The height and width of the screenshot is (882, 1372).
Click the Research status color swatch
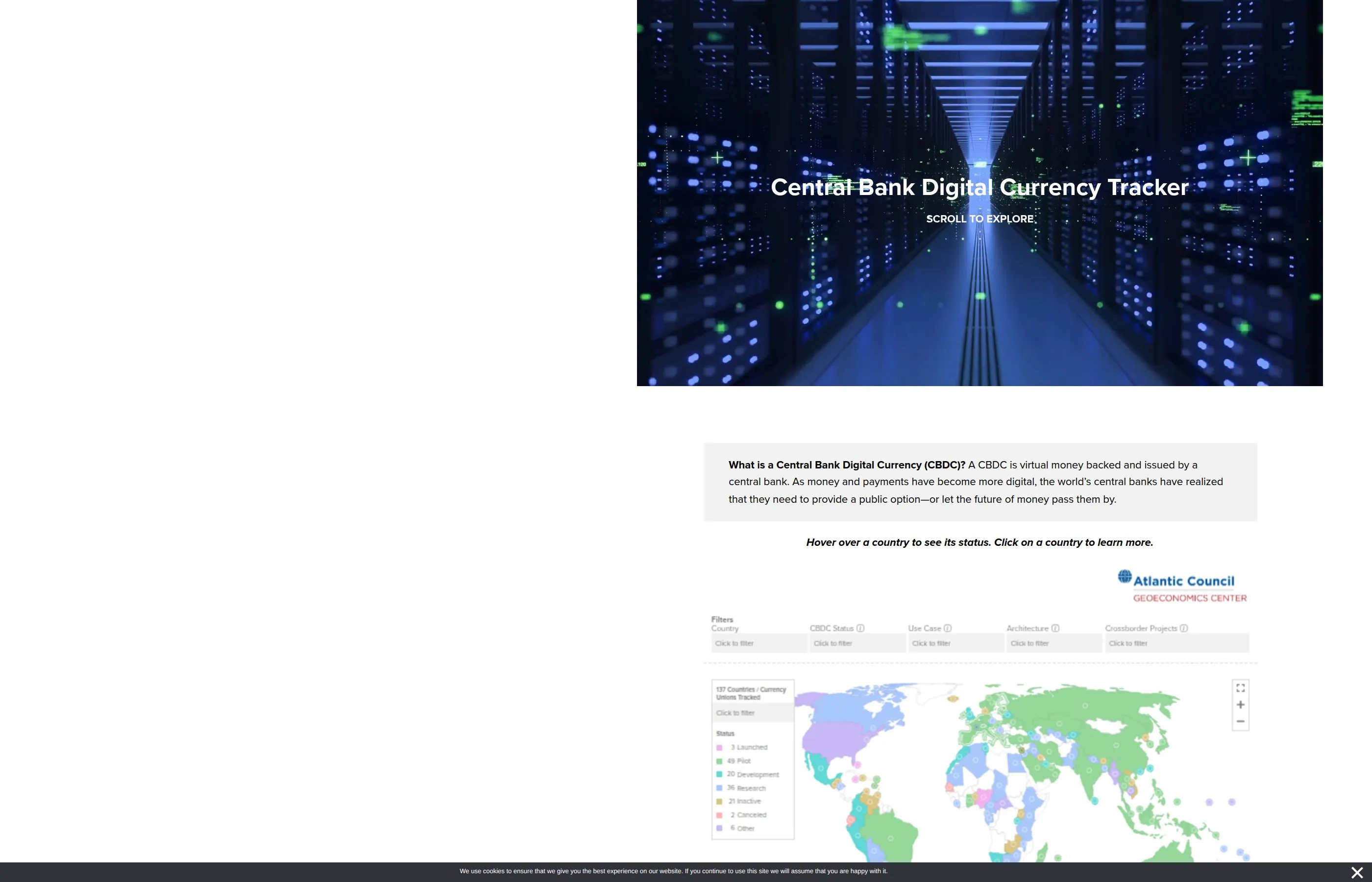(719, 788)
